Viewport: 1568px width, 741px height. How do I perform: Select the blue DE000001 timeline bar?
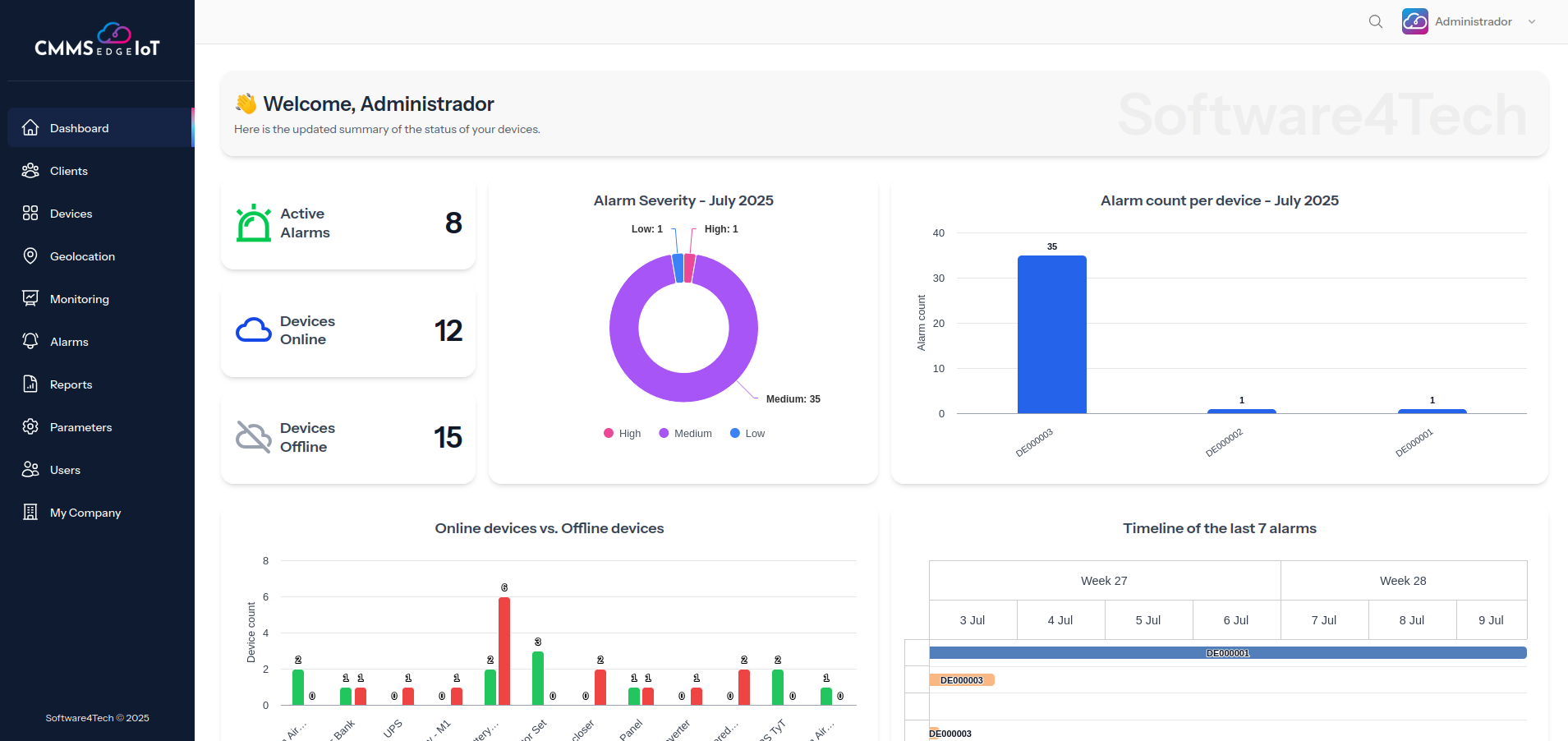1227,653
